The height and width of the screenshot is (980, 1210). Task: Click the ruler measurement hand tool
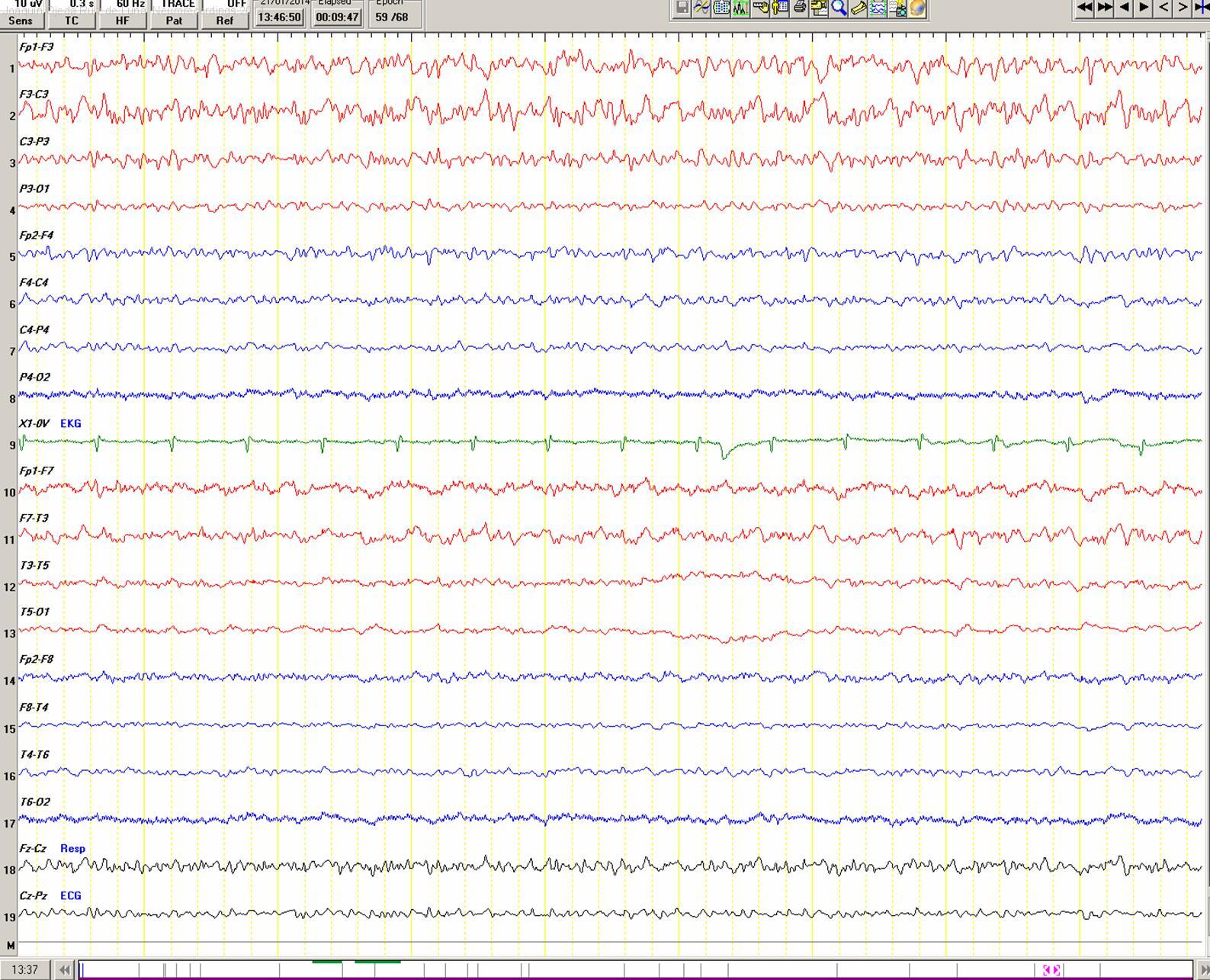tap(760, 8)
